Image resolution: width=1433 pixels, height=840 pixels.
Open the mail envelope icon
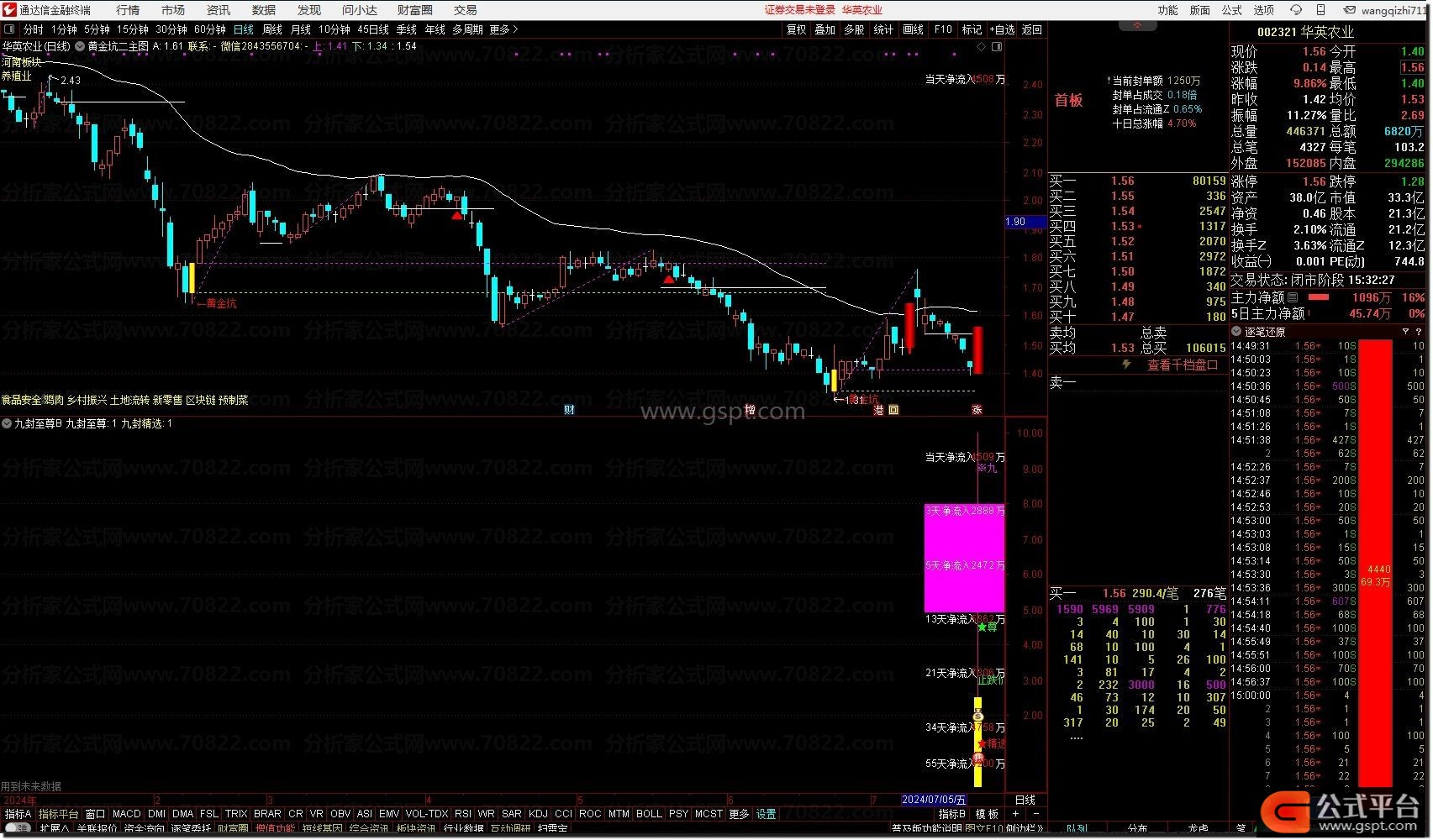tap(1349, 10)
